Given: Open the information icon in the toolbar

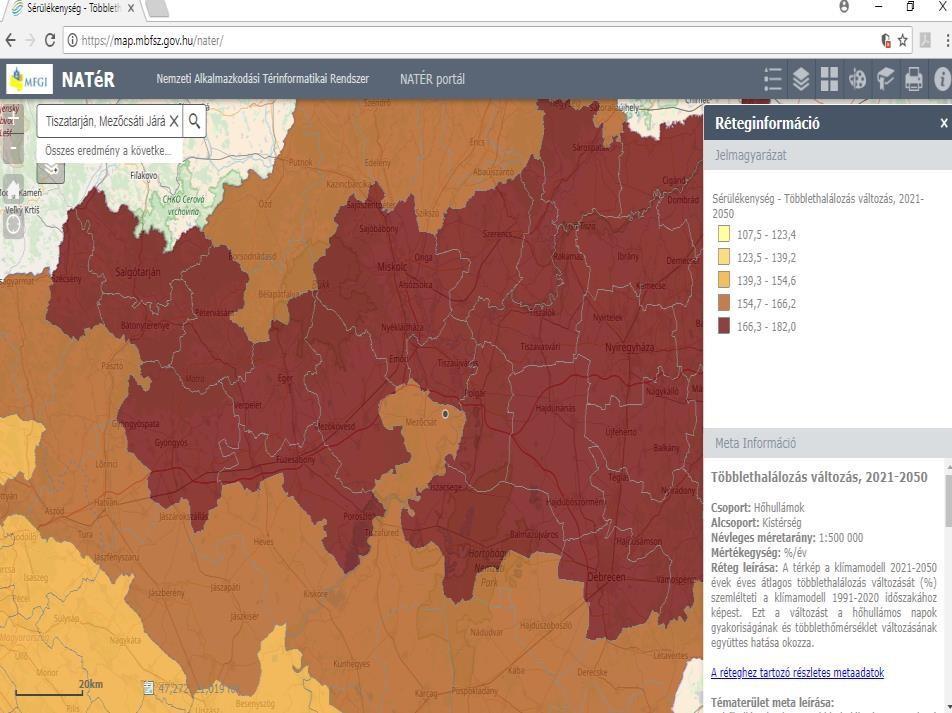Looking at the screenshot, I should pos(942,80).
